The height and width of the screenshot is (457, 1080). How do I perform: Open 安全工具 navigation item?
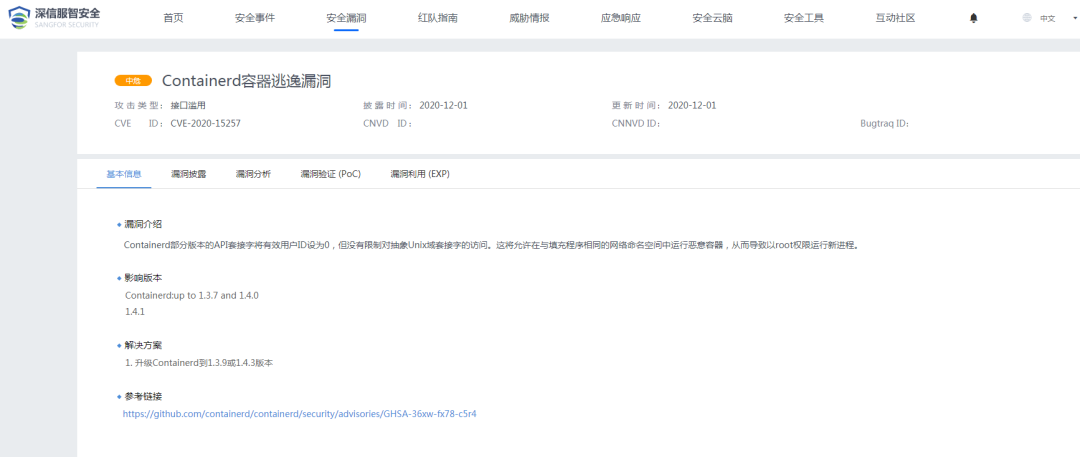click(804, 18)
